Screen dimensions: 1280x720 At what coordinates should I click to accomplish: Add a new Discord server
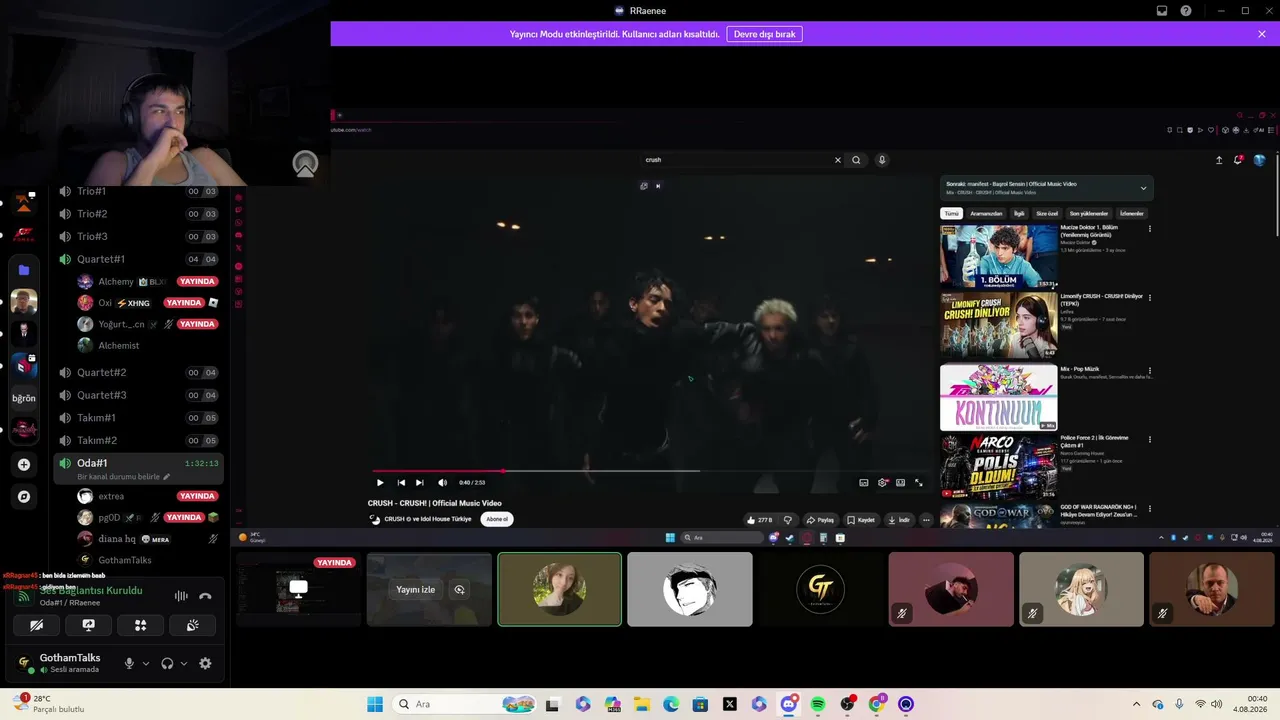pos(24,464)
